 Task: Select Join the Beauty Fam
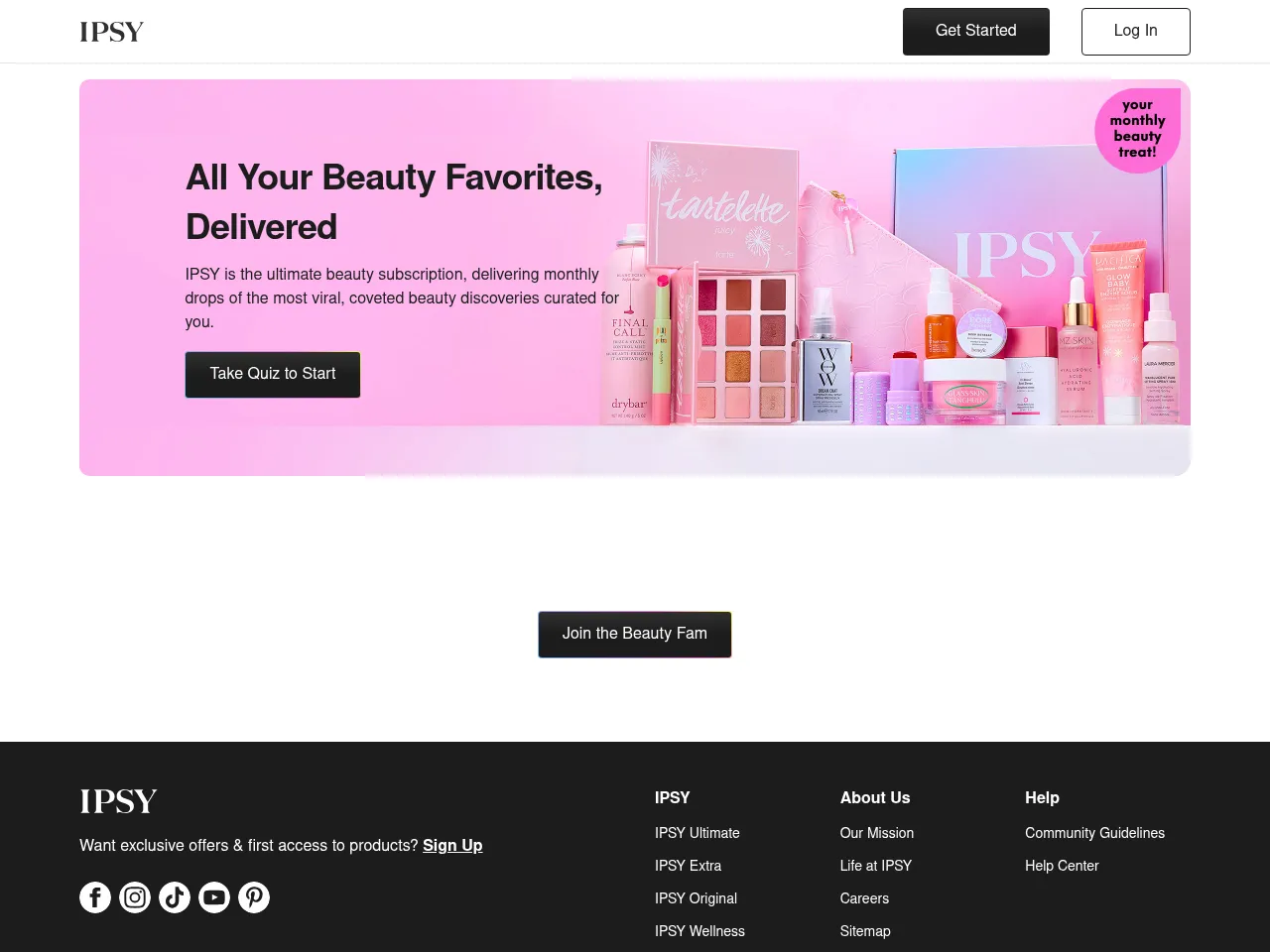tap(634, 634)
